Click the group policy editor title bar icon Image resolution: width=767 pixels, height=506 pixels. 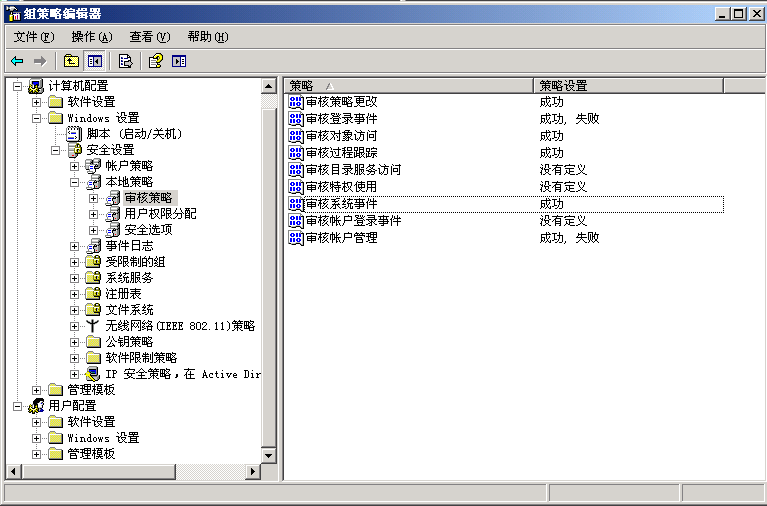click(x=13, y=13)
